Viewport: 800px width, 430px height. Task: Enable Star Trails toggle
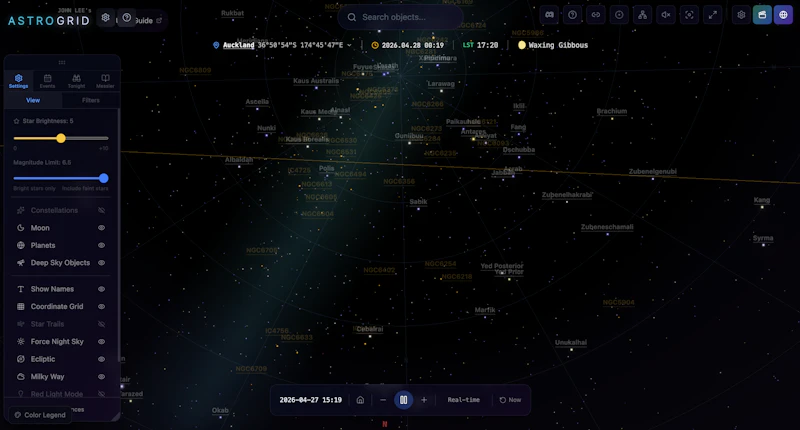(x=102, y=324)
